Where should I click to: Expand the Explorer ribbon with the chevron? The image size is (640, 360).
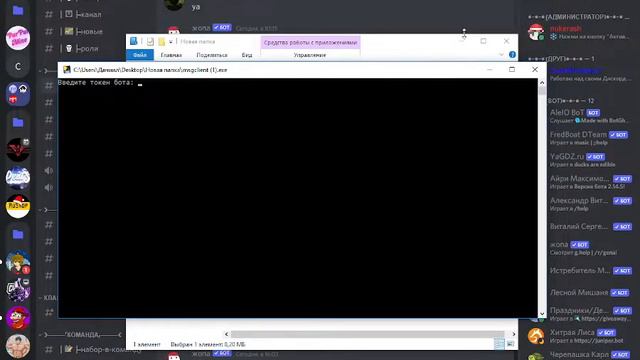pos(501,55)
